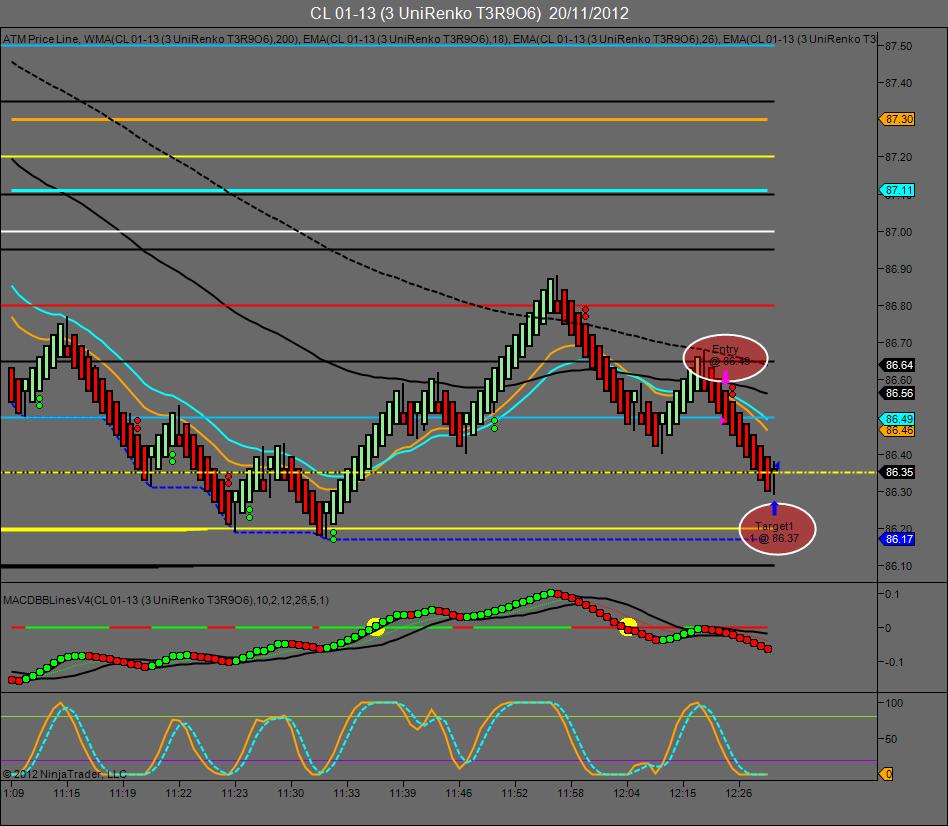948x826 pixels.
Task: Click the Entry @ 86.48 label
Action: pyautogui.click(x=727, y=356)
